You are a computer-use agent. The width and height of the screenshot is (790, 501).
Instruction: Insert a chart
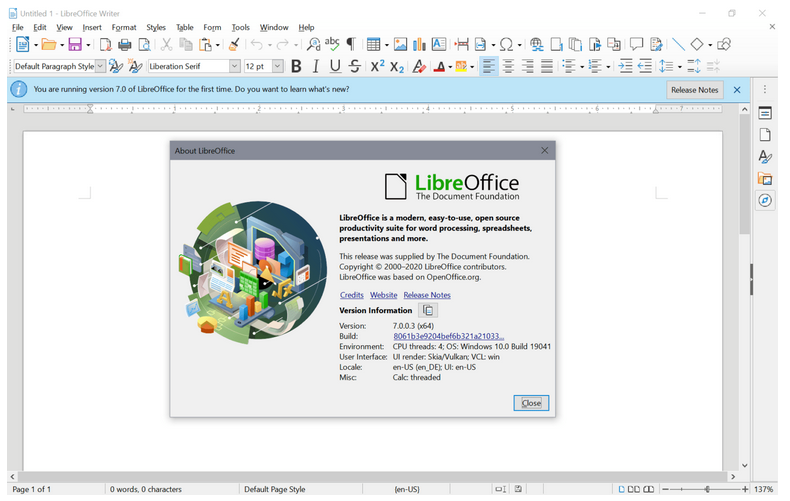419,44
